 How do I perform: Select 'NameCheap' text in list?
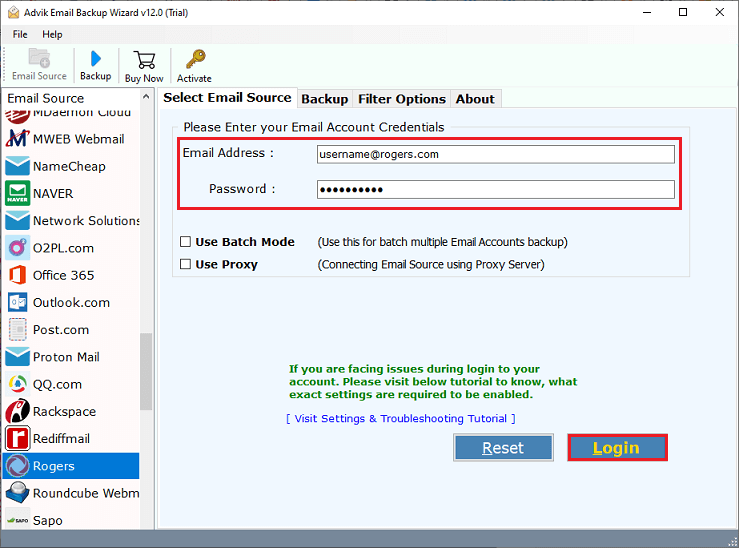(69, 166)
